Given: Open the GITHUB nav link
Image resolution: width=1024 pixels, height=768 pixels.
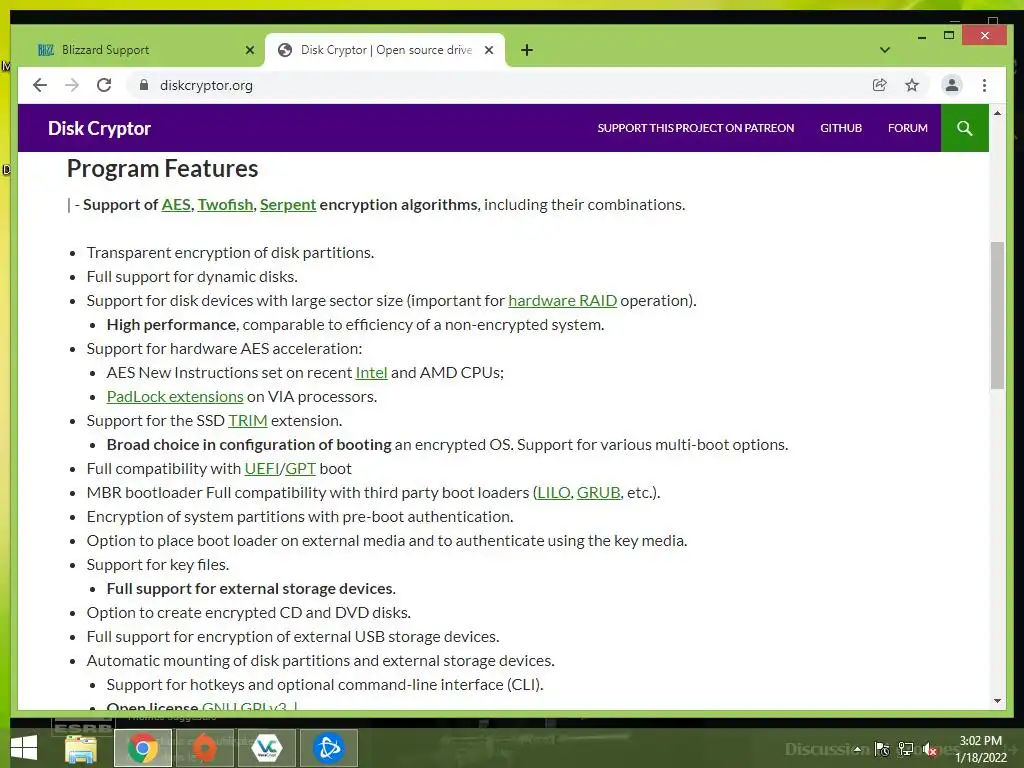Looking at the screenshot, I should 841,128.
